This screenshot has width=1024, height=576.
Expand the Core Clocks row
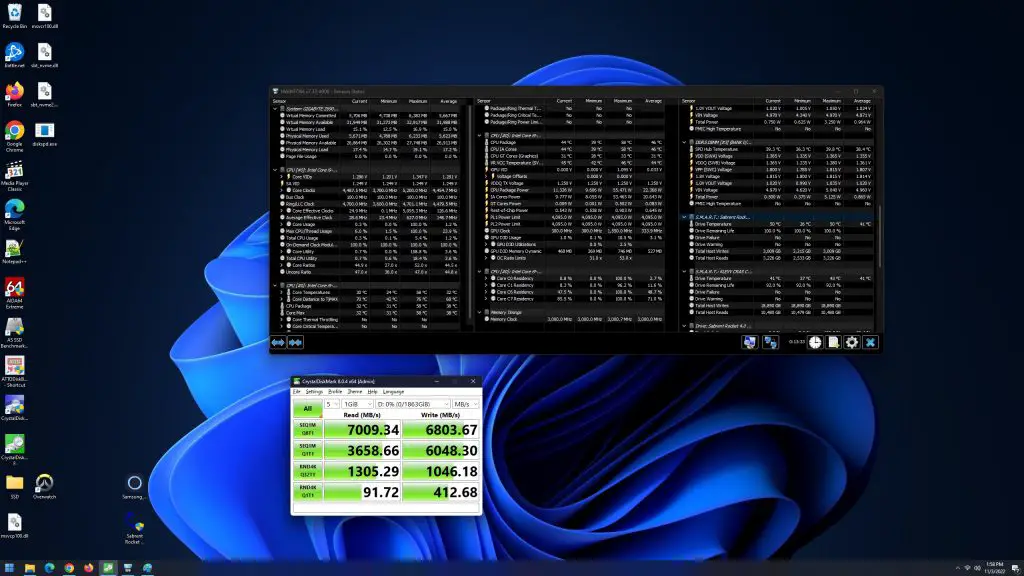tap(282, 190)
